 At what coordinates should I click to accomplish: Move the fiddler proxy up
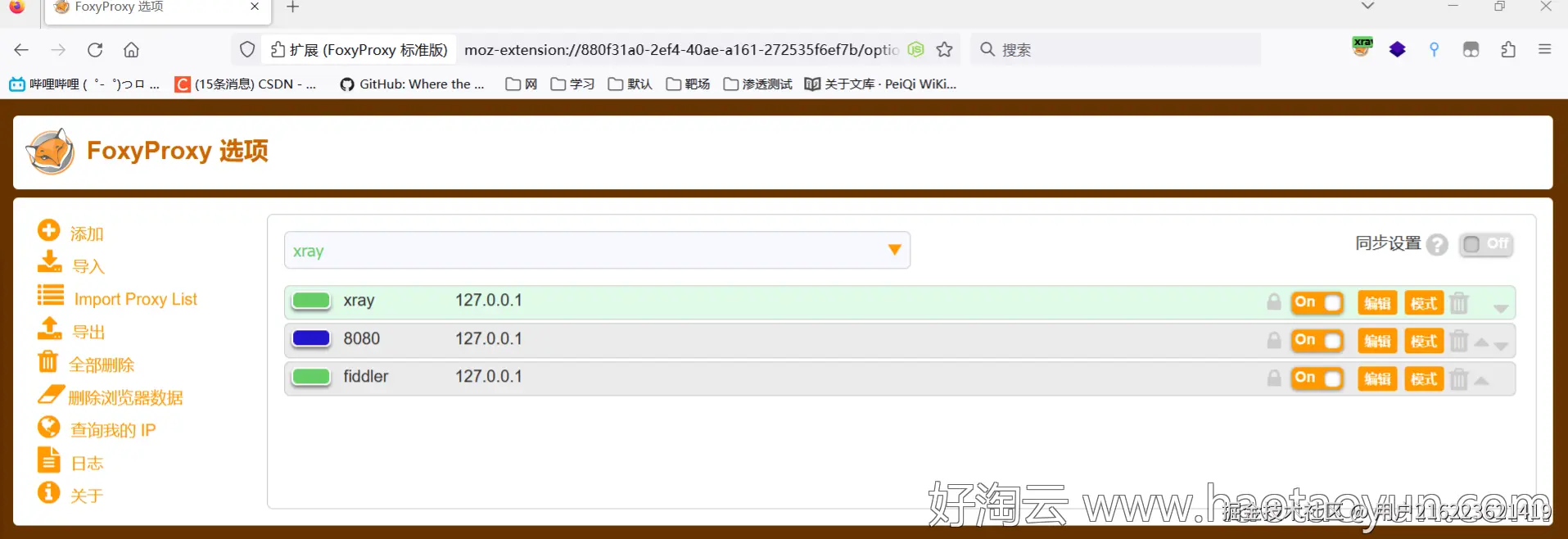point(1481,380)
